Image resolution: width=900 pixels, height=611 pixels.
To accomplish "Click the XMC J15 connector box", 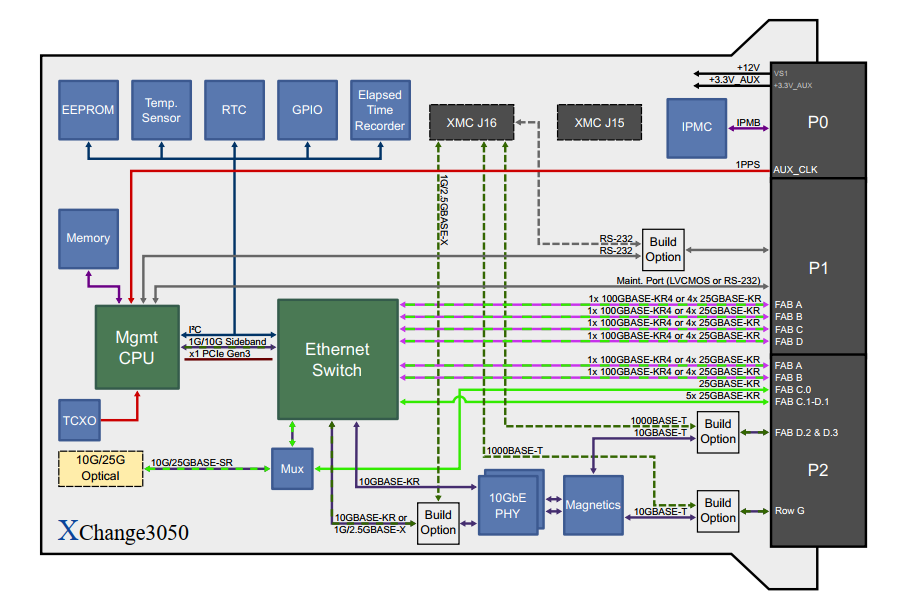I will (599, 122).
